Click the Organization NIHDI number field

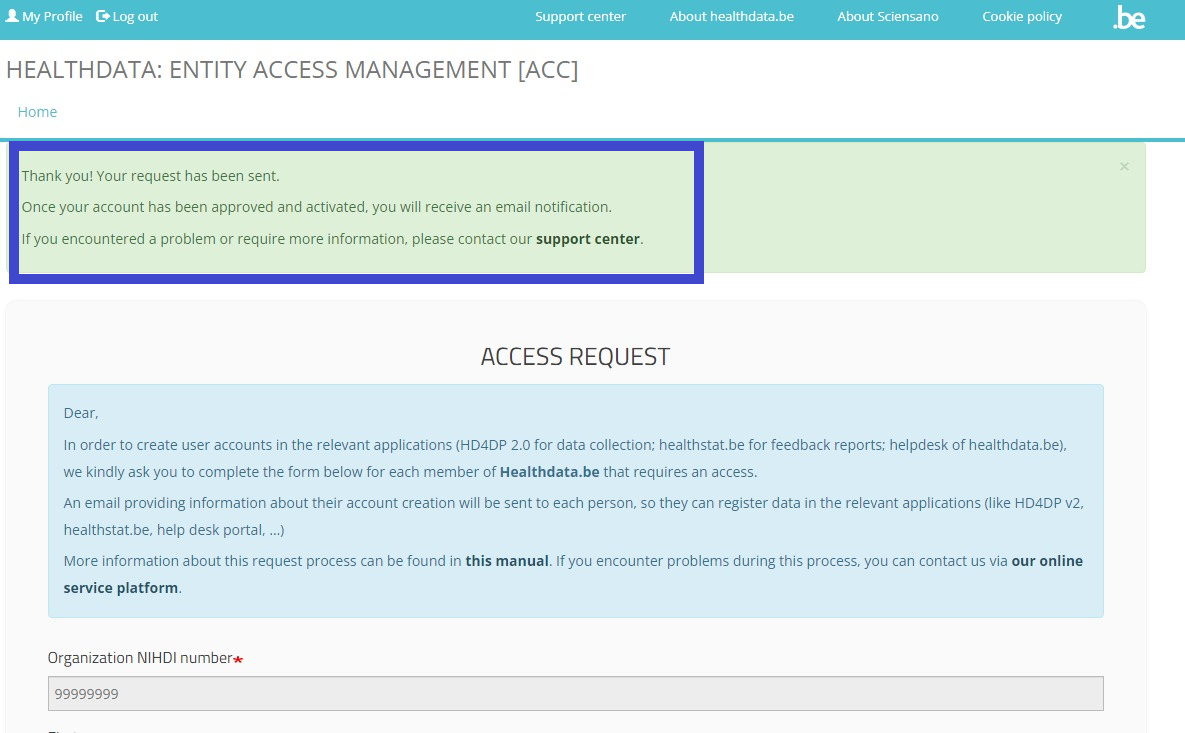pos(575,693)
